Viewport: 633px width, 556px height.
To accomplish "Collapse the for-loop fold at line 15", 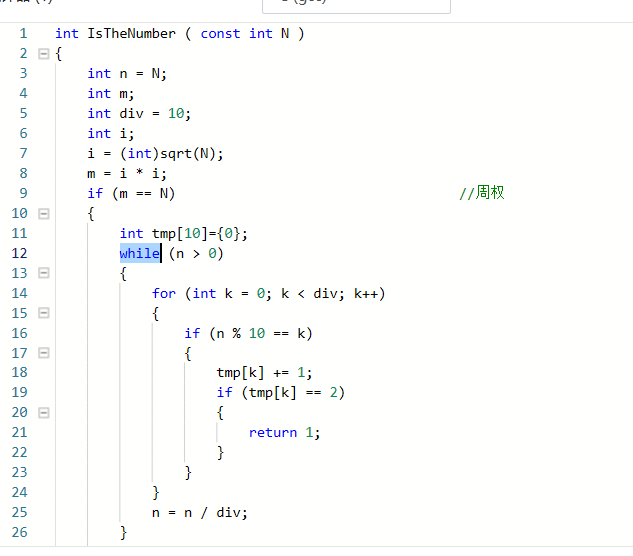I will (x=44, y=313).
